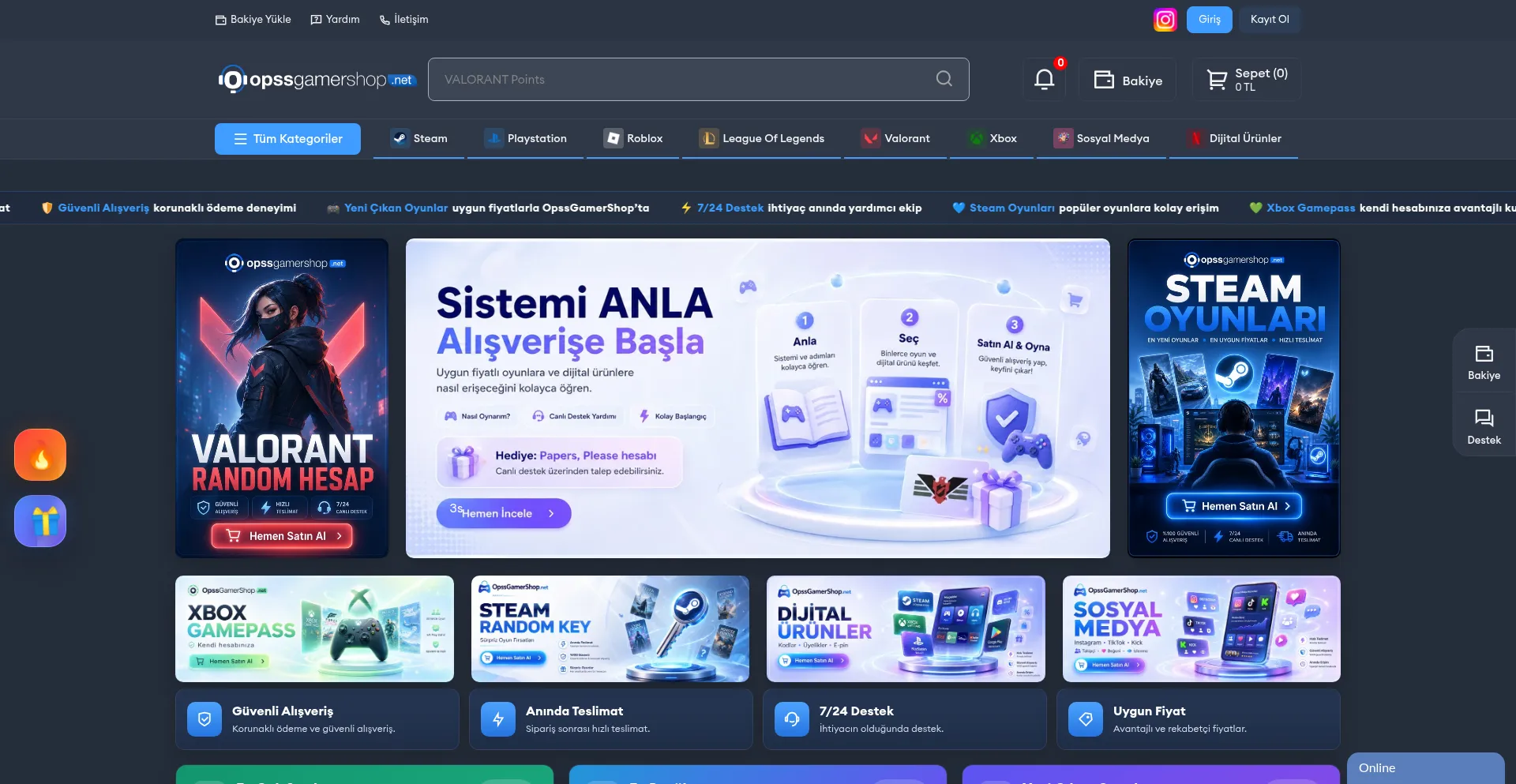Viewport: 1516px width, 784px height.
Task: Click the Steam Oyunları ticker text
Action: (1011, 208)
